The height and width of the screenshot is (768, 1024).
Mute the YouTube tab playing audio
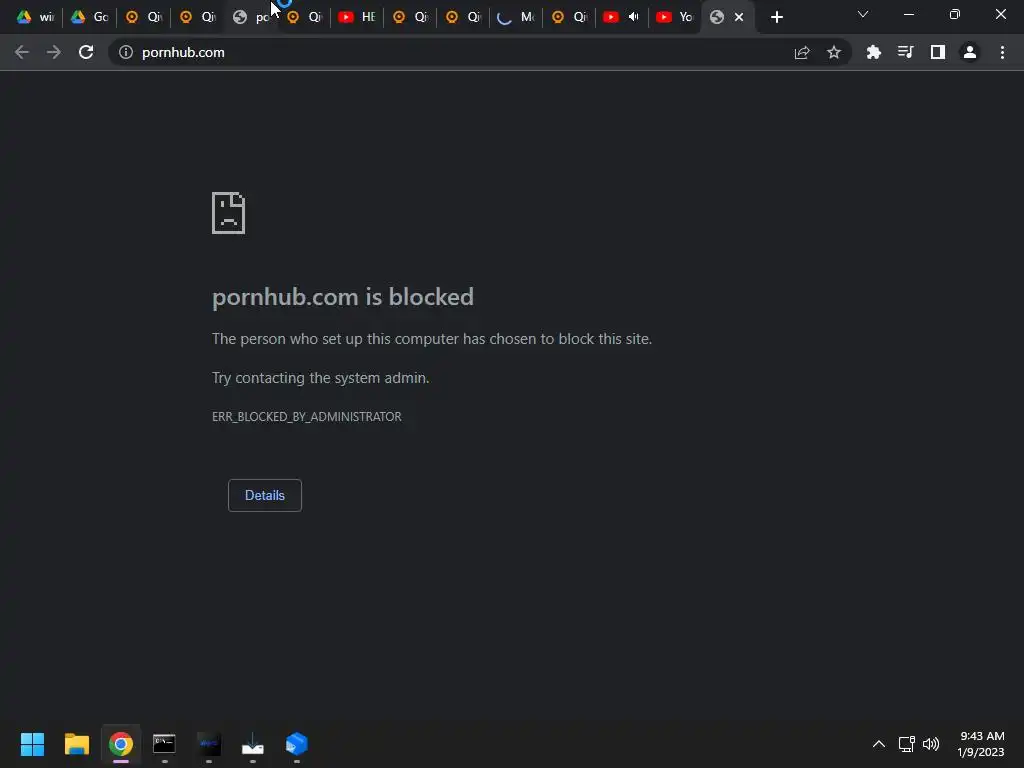pyautogui.click(x=633, y=17)
